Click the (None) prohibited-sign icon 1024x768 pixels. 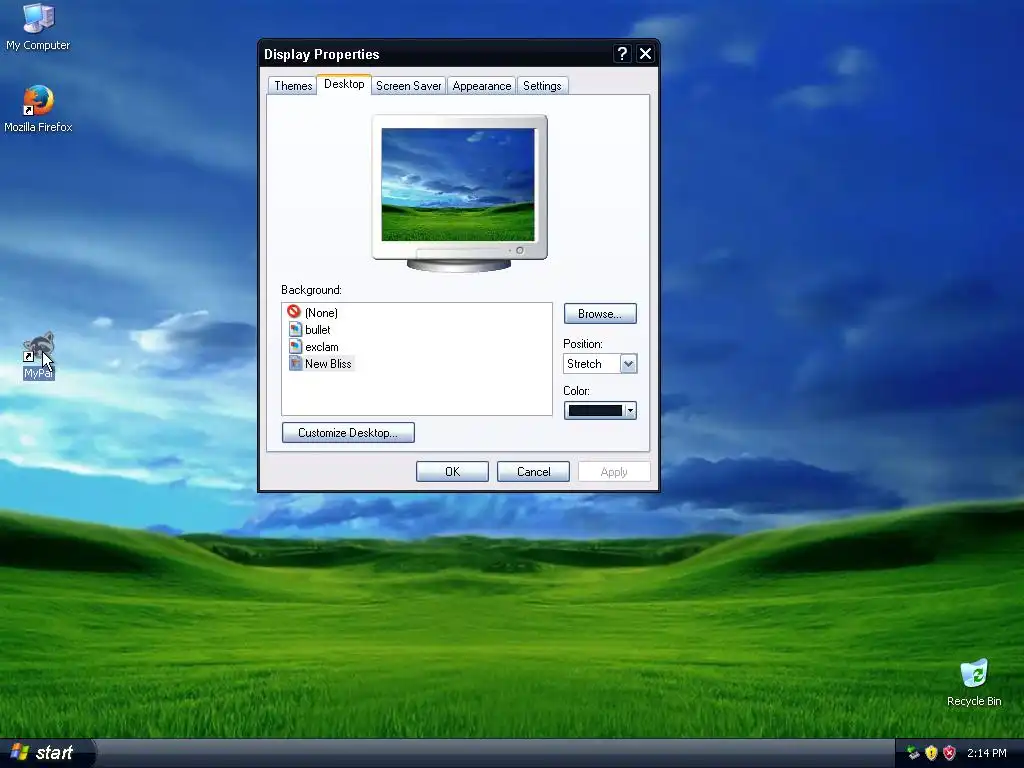294,312
